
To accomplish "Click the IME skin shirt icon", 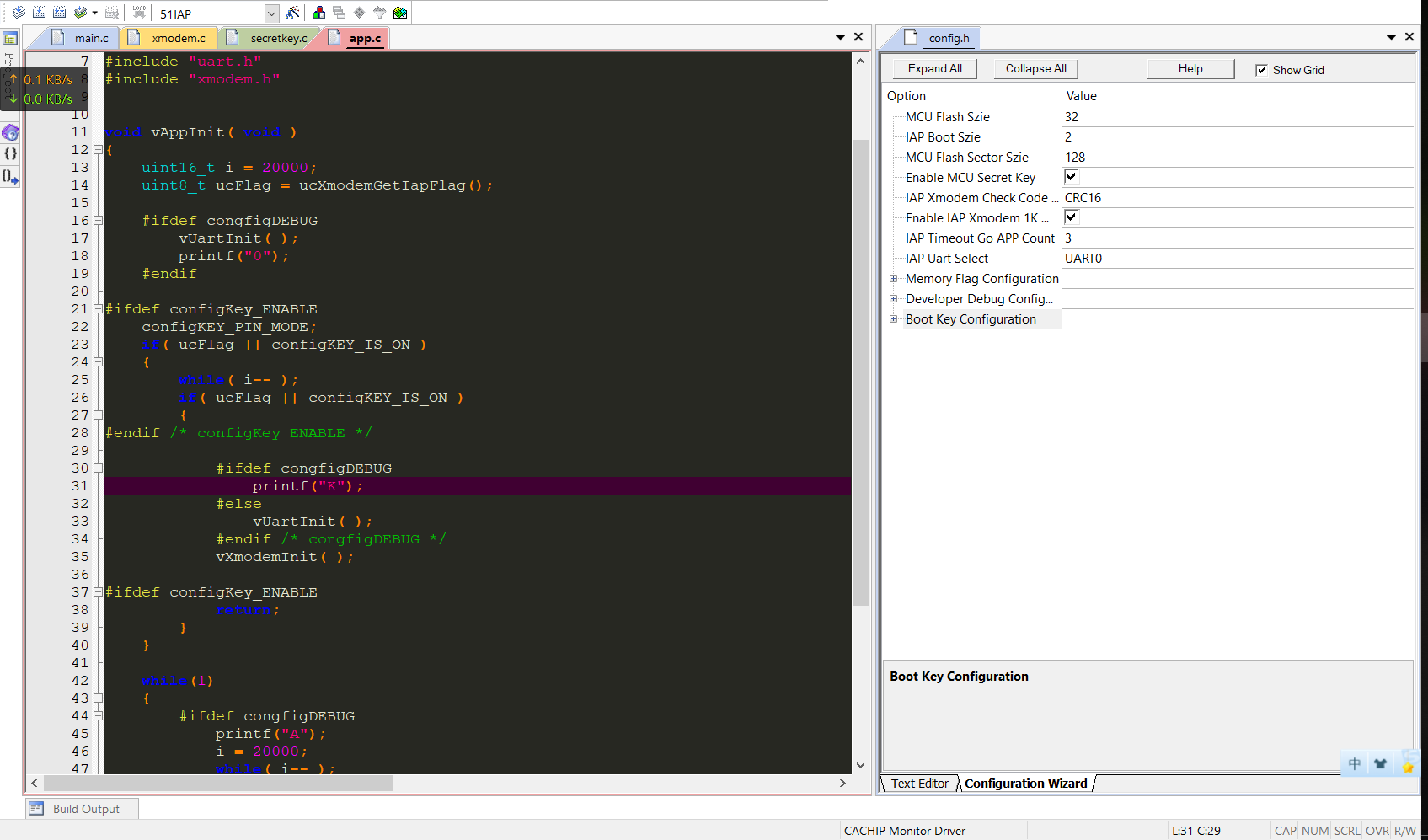I will point(1380,764).
